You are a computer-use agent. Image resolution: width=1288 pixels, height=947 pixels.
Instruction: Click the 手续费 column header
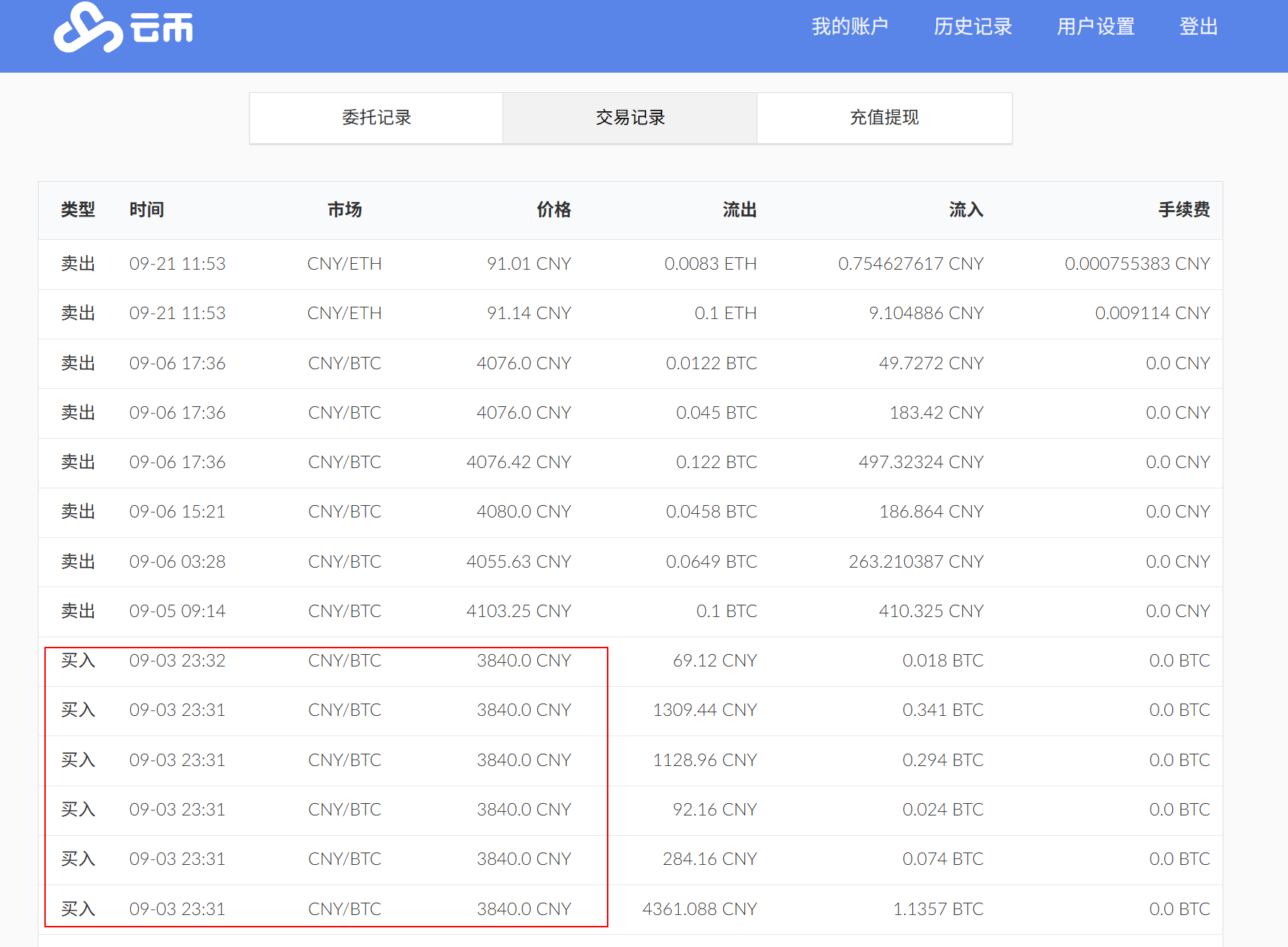tap(1184, 210)
